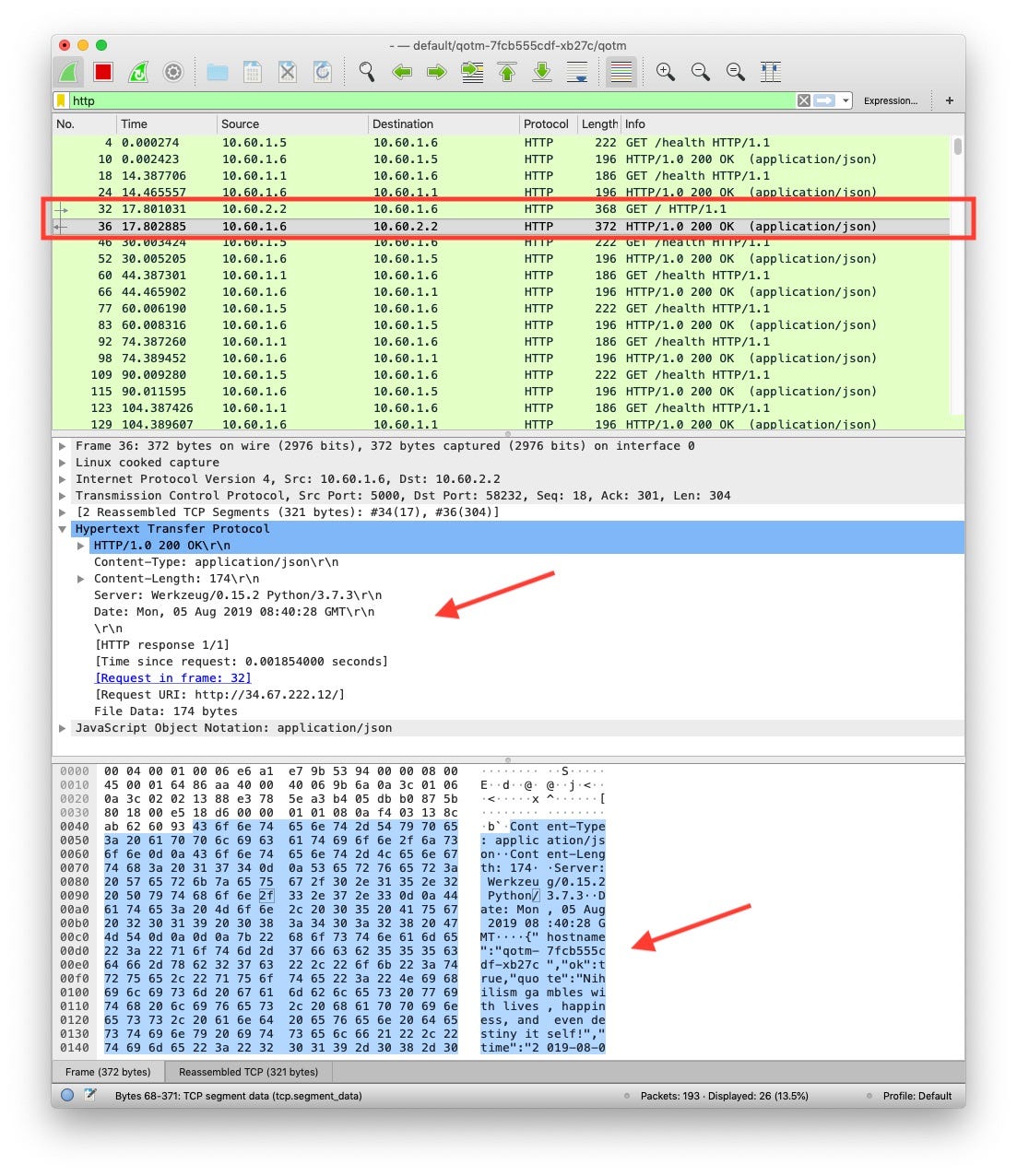Start a new capture with the shark fin icon
This screenshot has width=1017, height=1176.
68,72
